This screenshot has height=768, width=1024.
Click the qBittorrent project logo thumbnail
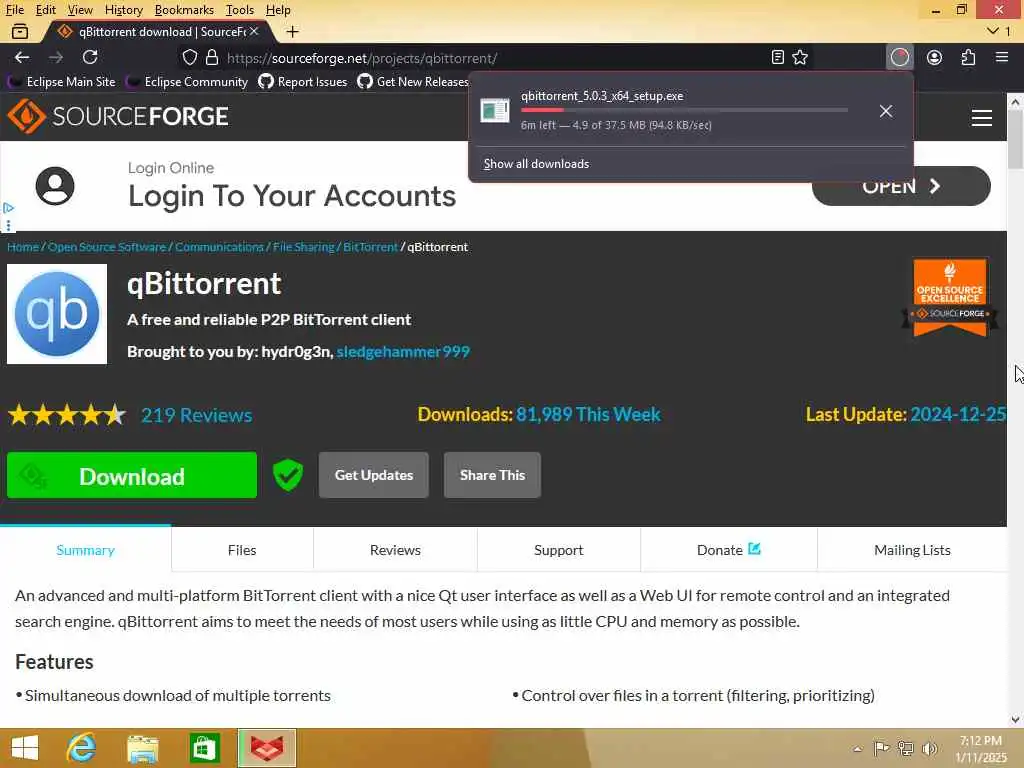(x=57, y=314)
